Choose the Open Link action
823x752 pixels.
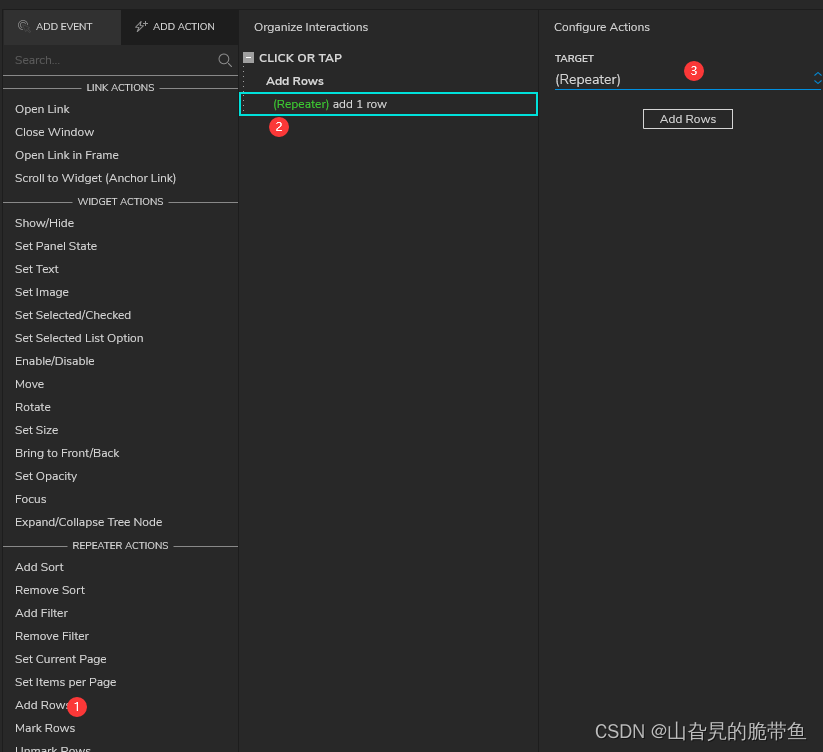42,109
